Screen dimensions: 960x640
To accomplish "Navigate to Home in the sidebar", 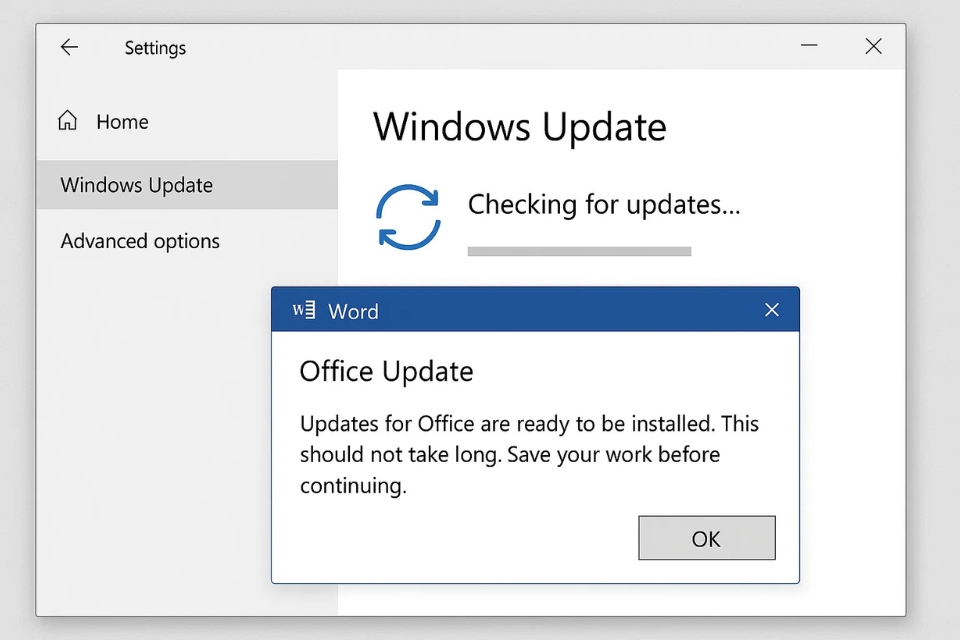I will 122,121.
